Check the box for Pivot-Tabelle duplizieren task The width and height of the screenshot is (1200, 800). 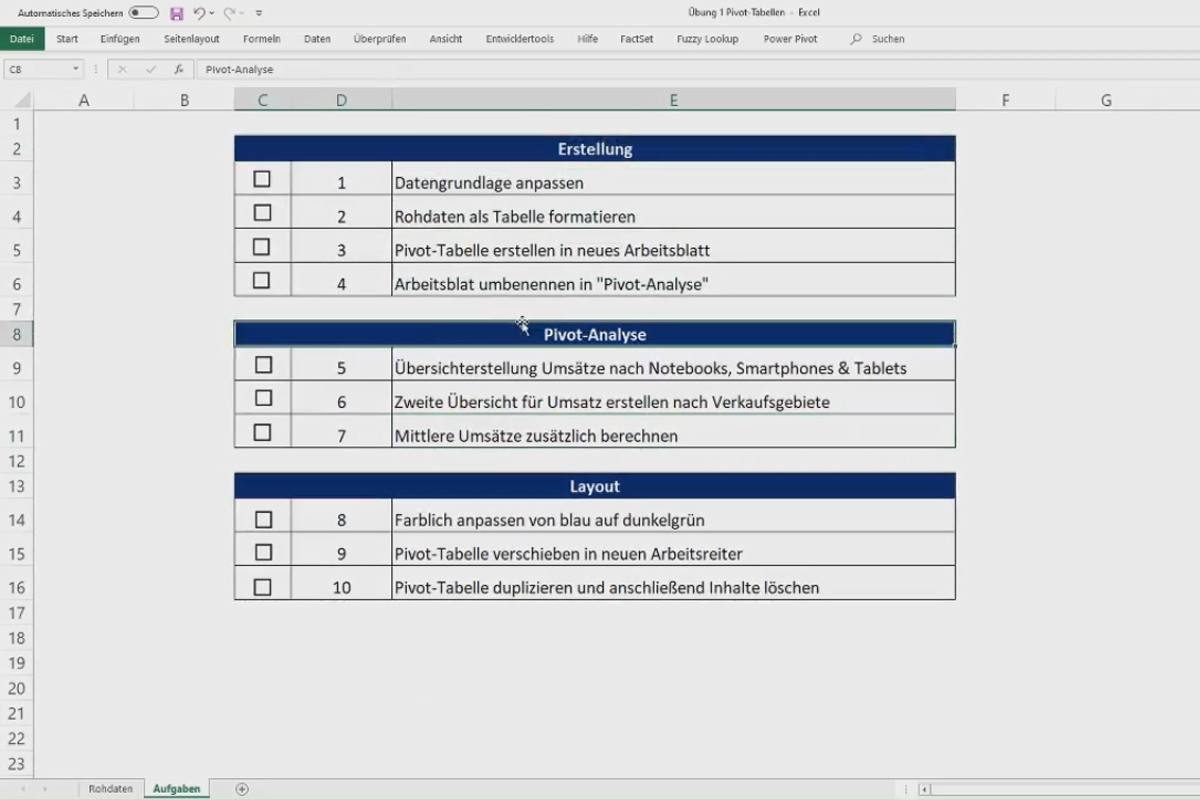262,588
